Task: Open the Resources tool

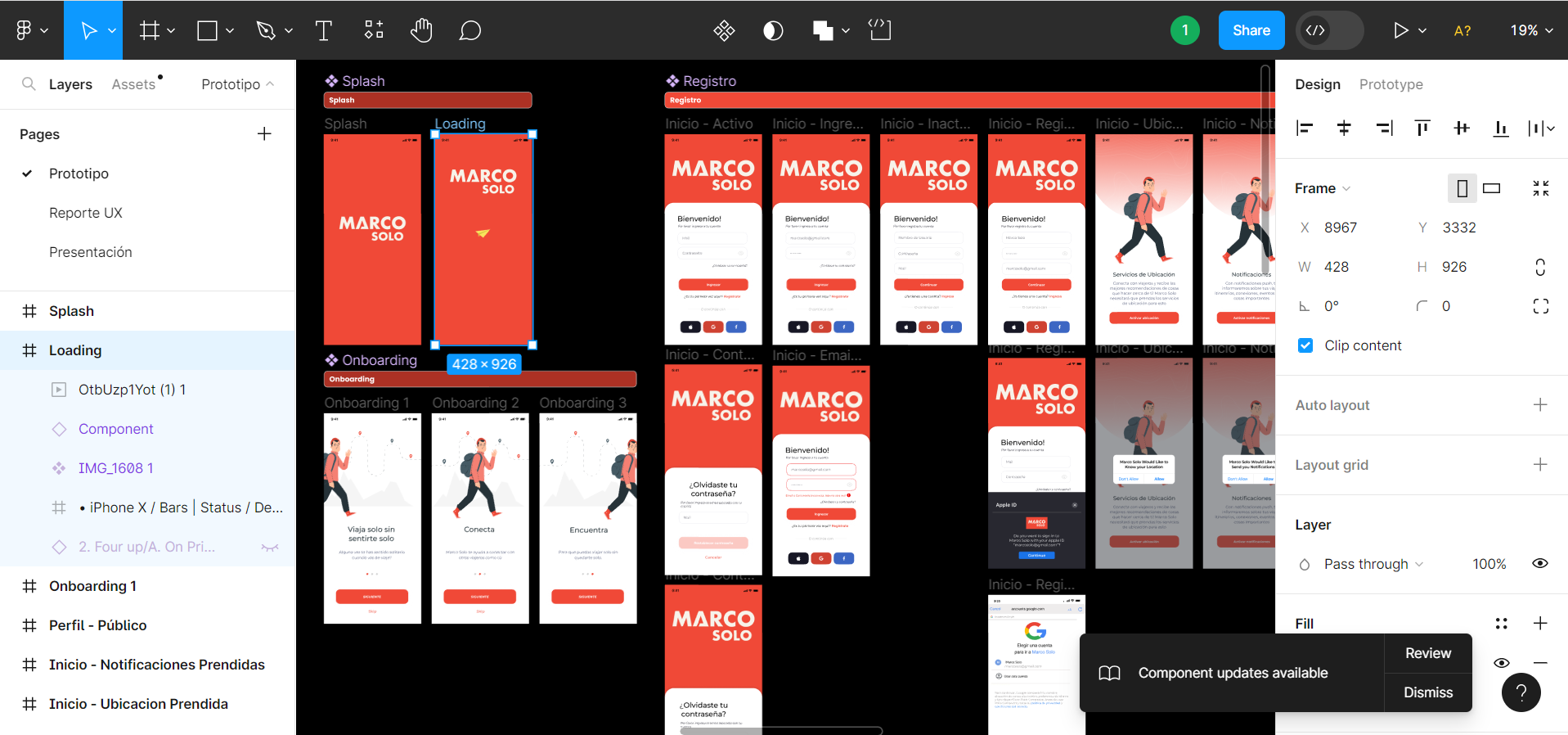Action: [373, 30]
